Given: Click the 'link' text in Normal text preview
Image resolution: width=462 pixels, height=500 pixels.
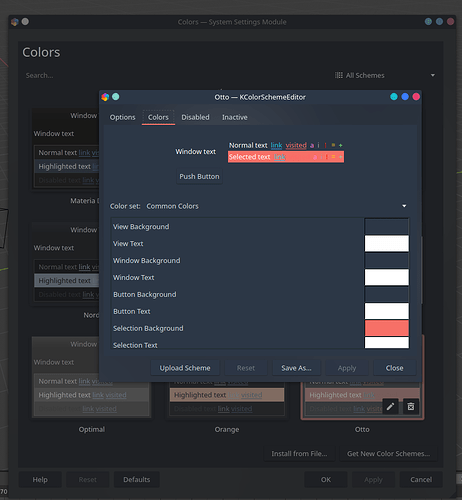Looking at the screenshot, I should point(276,145).
